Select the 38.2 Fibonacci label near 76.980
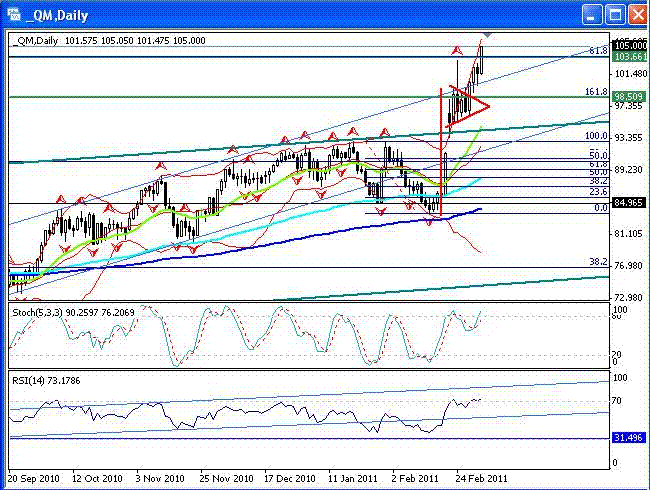This screenshot has width=650, height=490. tap(599, 262)
